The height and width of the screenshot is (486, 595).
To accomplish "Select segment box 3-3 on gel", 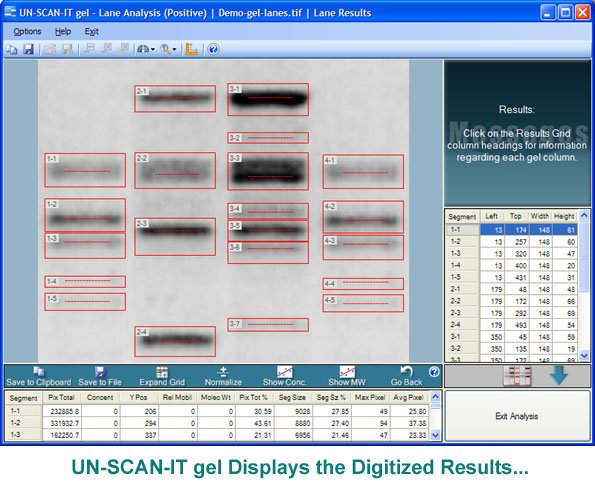I will point(268,171).
